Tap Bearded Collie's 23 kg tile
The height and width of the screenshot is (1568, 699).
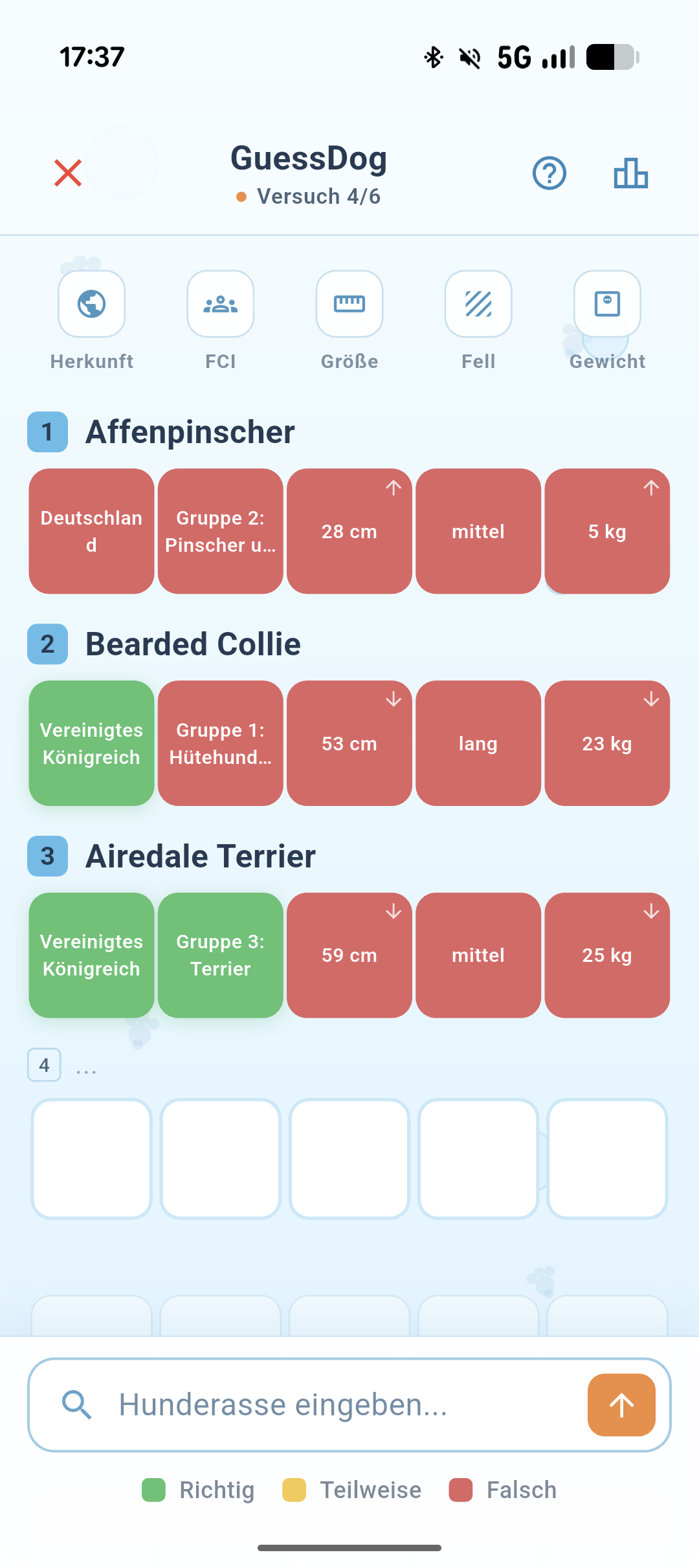pos(607,743)
